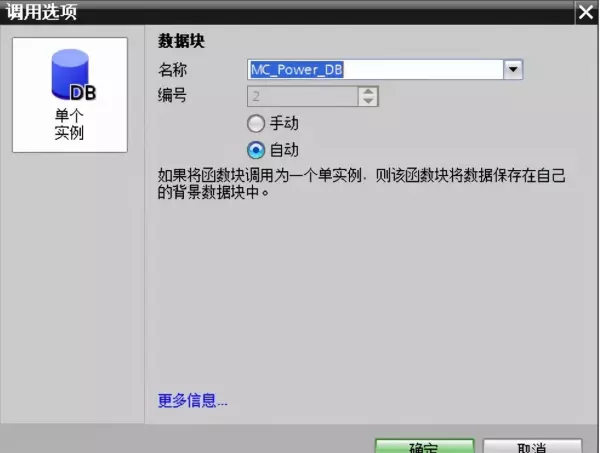Confirm with the 确定 button

coord(424,446)
